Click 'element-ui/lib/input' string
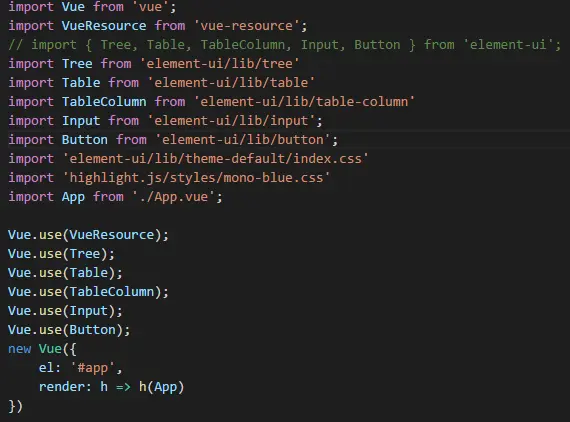 click(231, 121)
